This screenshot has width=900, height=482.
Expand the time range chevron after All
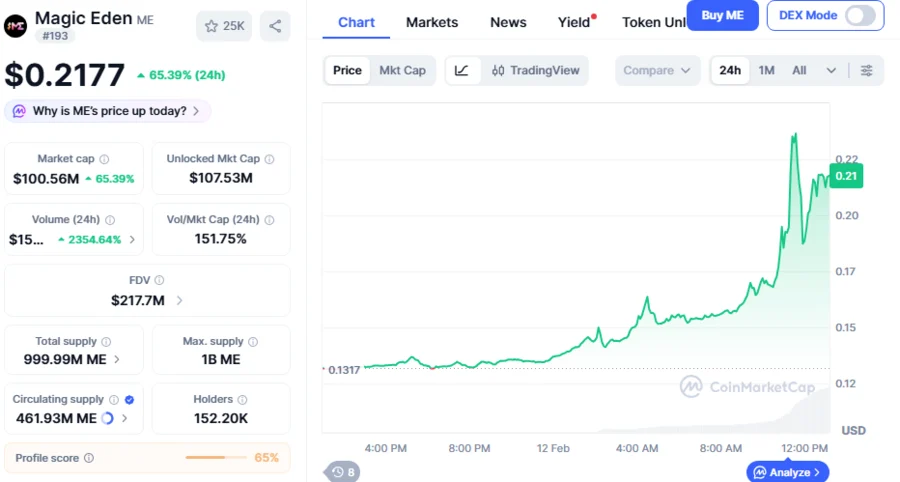(831, 70)
